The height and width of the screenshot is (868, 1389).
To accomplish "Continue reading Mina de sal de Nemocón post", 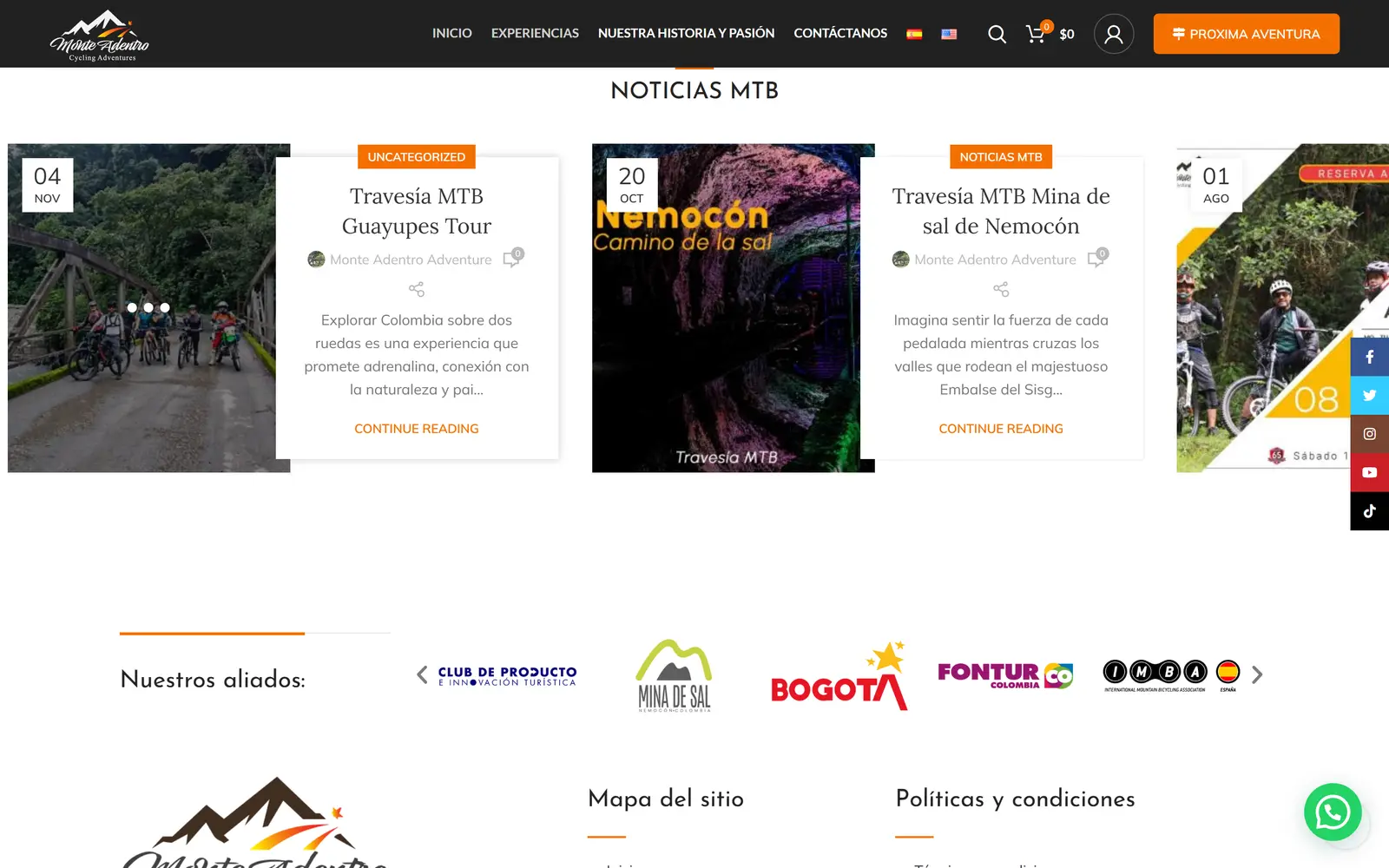I will tap(1001, 429).
